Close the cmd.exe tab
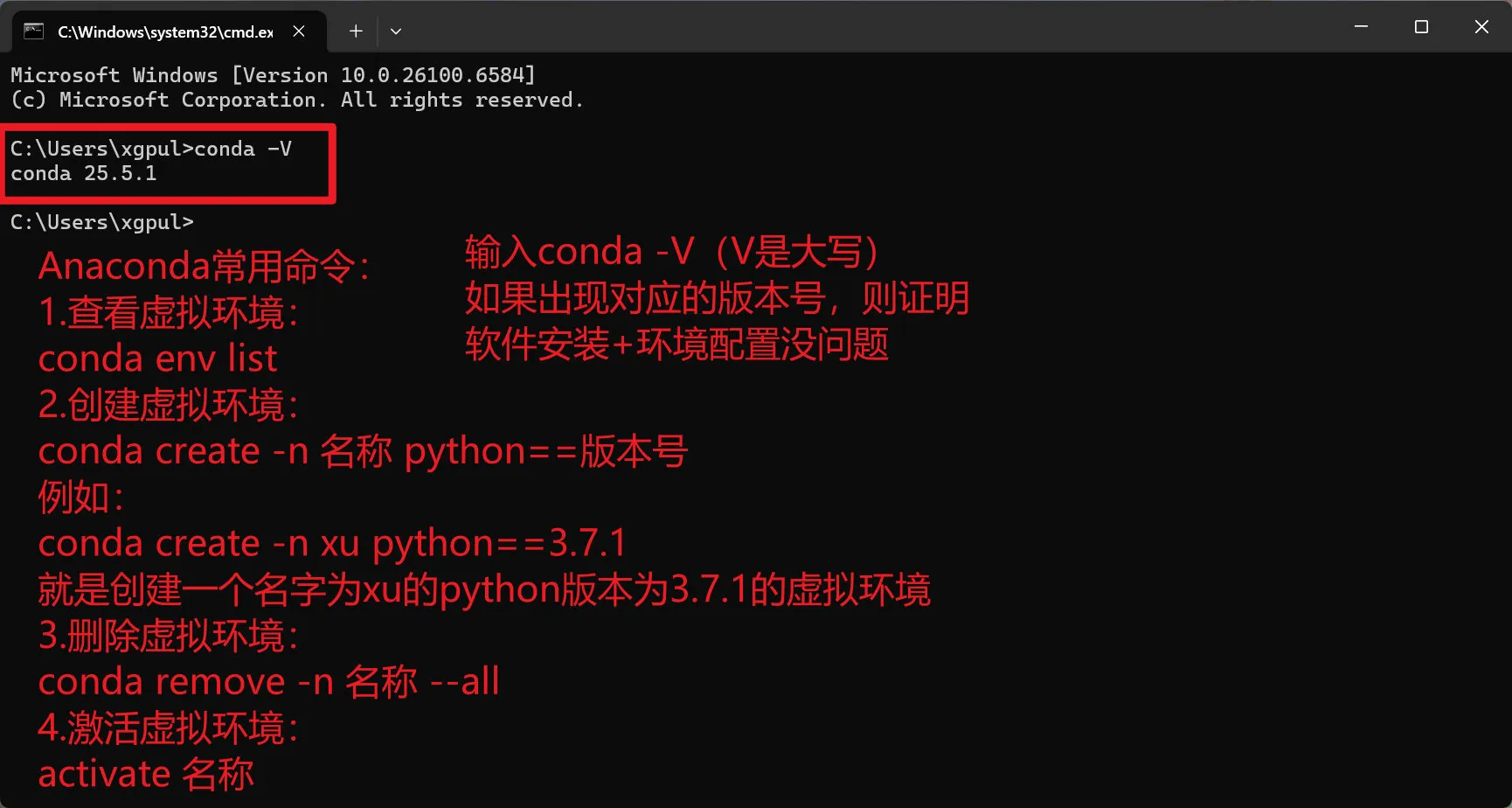This screenshot has height=808, width=1512. click(x=299, y=31)
